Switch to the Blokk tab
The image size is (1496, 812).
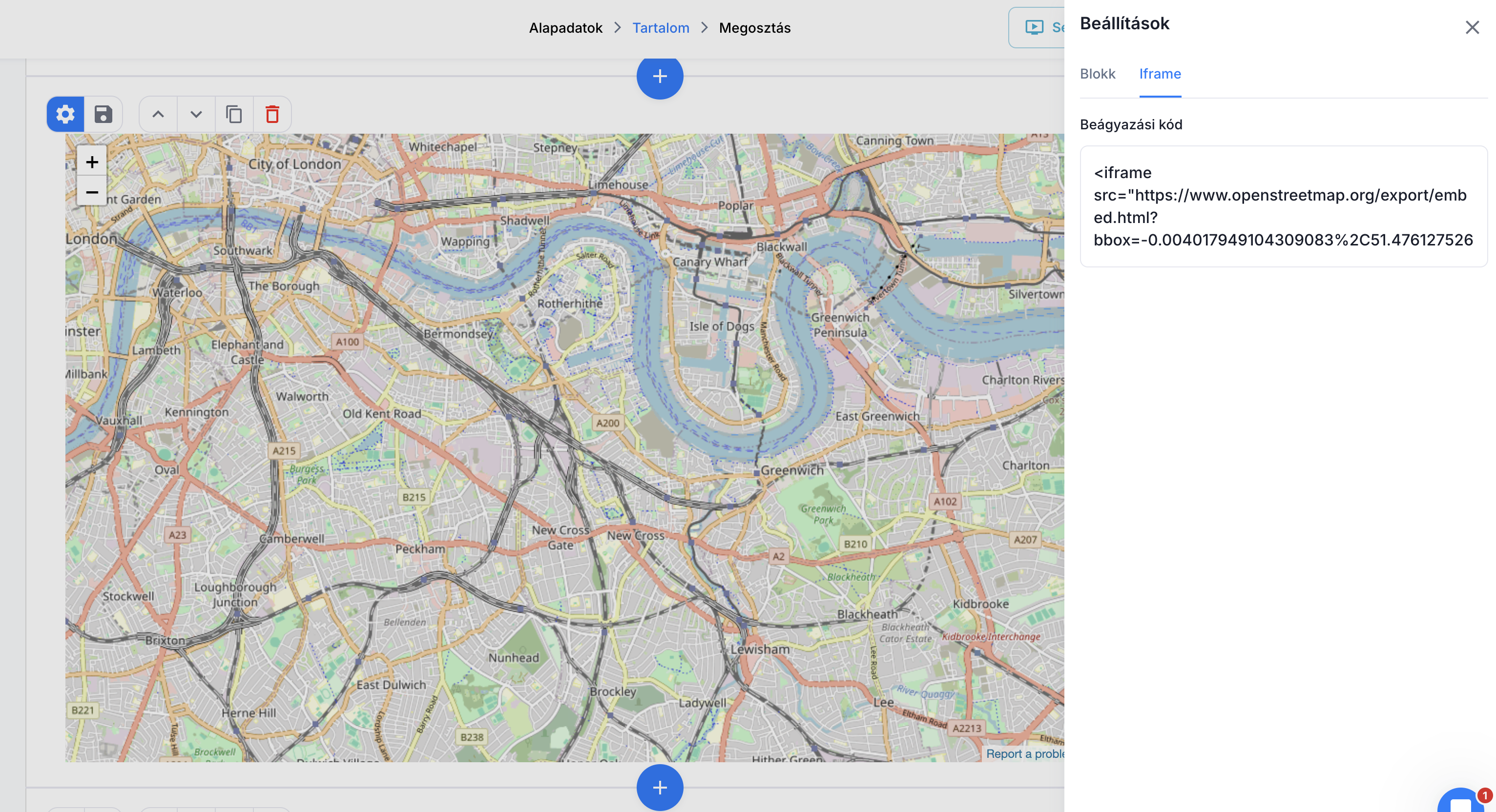coord(1097,74)
